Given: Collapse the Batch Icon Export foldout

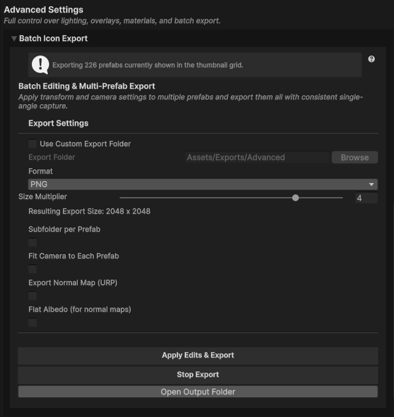Looking at the screenshot, I should point(14,39).
